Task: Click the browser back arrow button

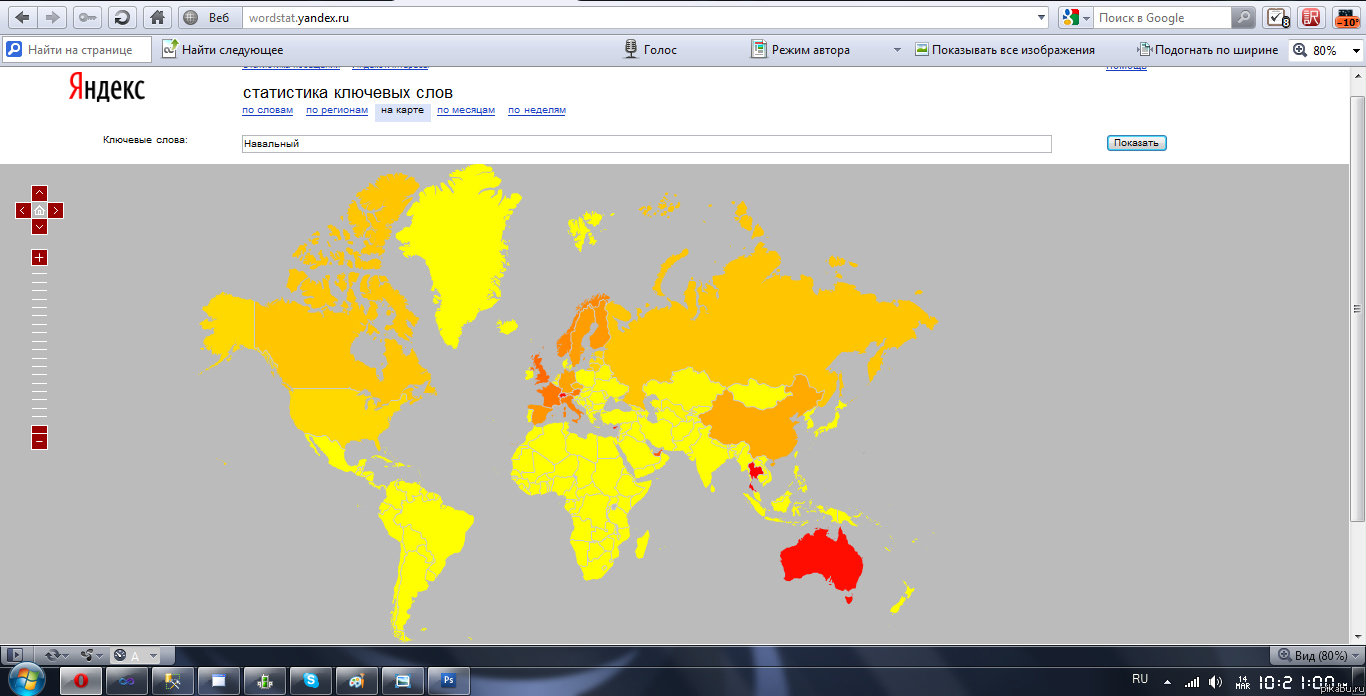Action: [x=22, y=17]
